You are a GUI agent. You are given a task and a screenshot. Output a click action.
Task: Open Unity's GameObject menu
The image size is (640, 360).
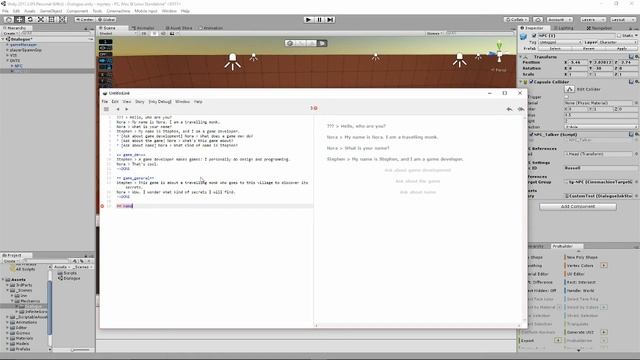pos(51,11)
